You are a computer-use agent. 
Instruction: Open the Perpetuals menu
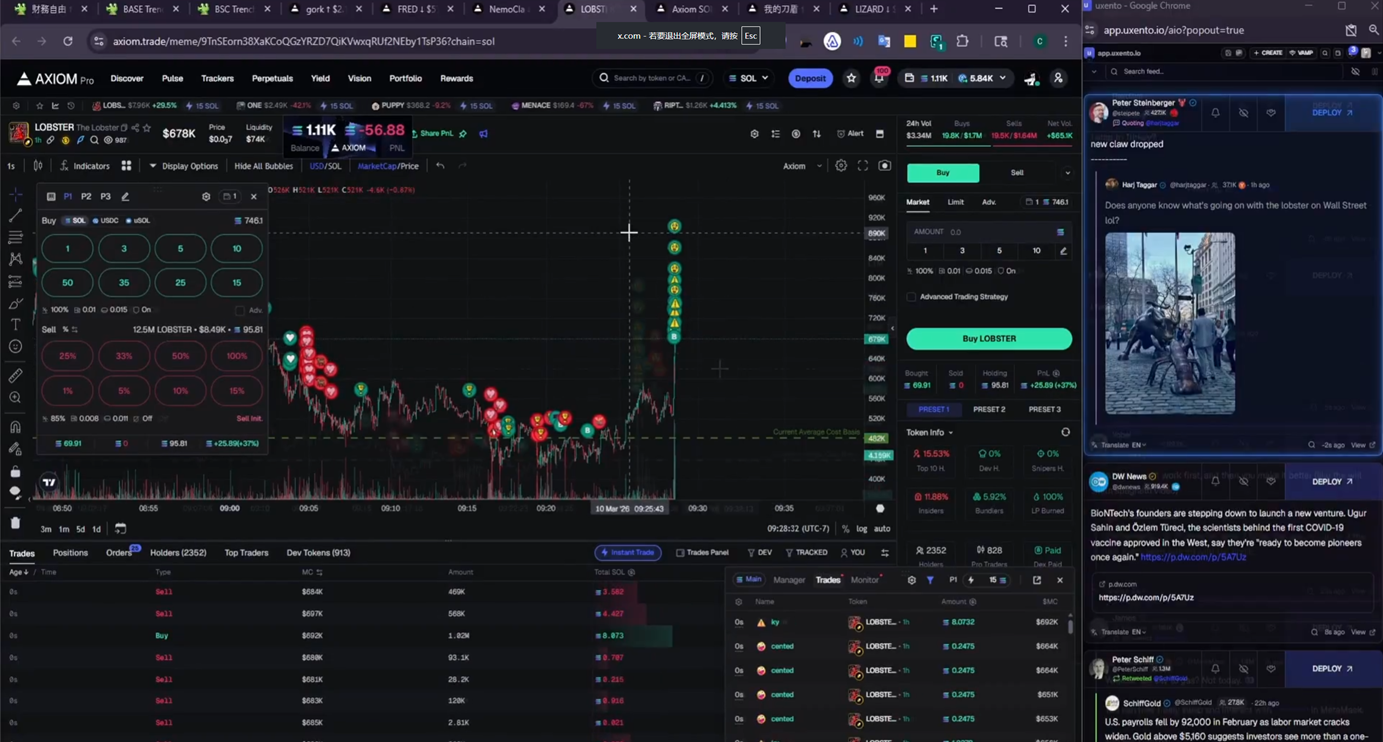coord(272,78)
